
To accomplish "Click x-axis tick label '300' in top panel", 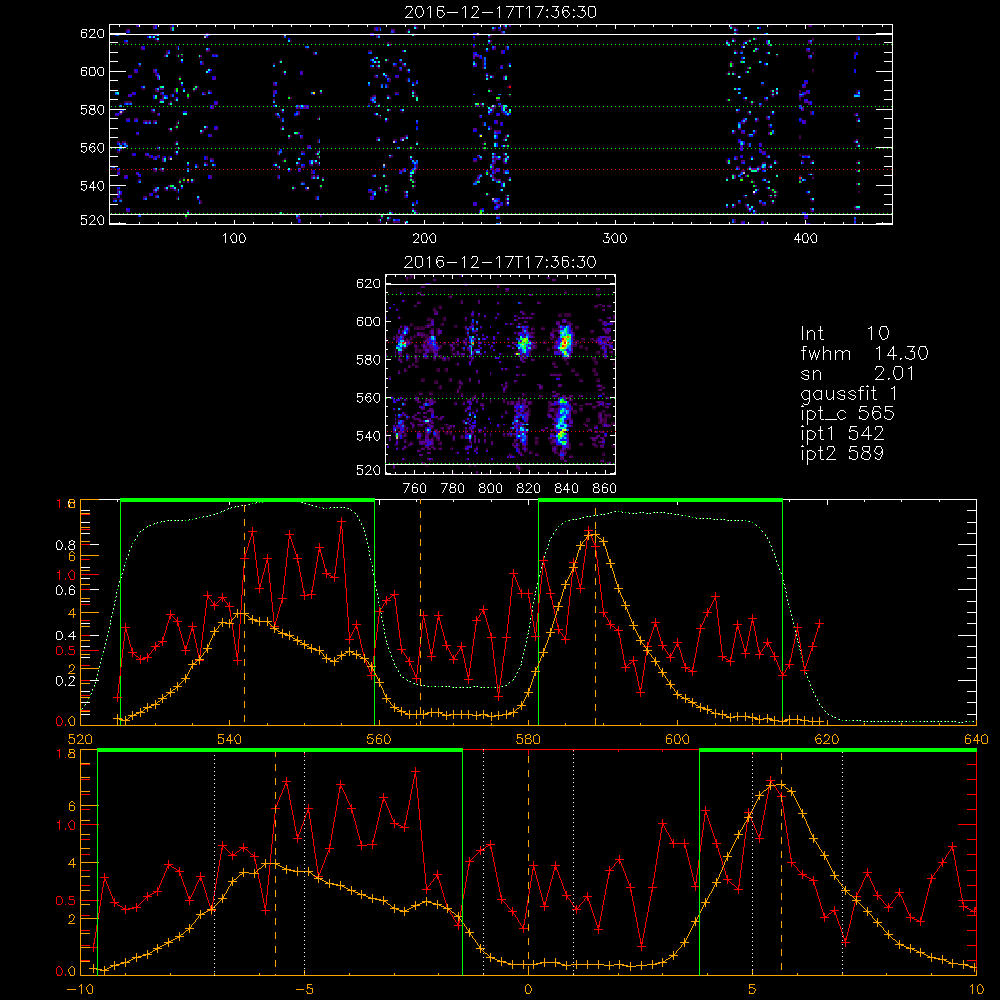I will [x=615, y=239].
